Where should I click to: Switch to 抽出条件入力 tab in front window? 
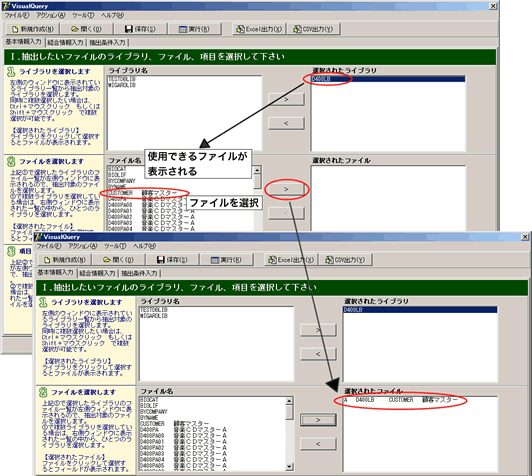pos(139,273)
